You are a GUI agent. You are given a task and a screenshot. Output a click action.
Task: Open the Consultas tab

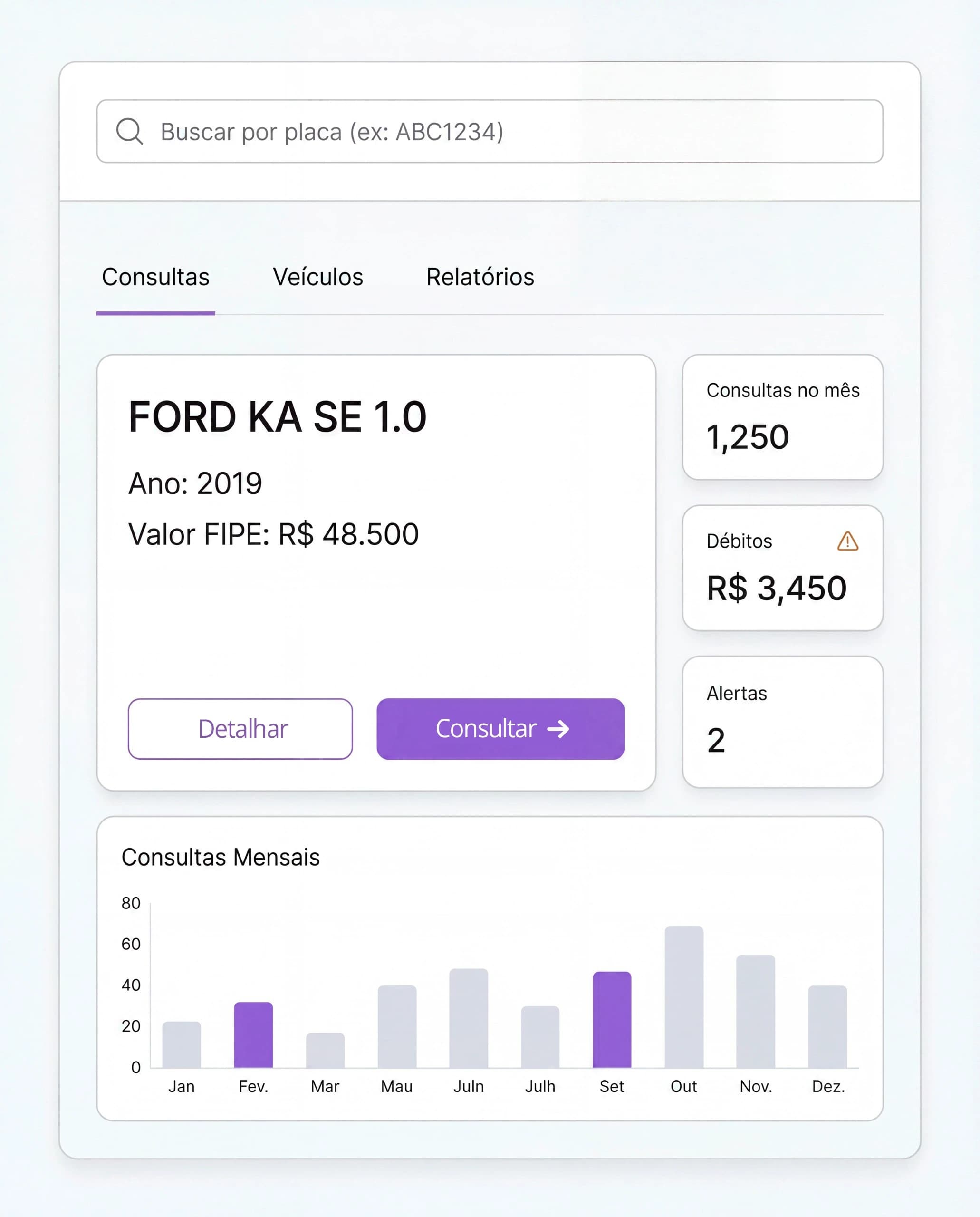(x=156, y=277)
